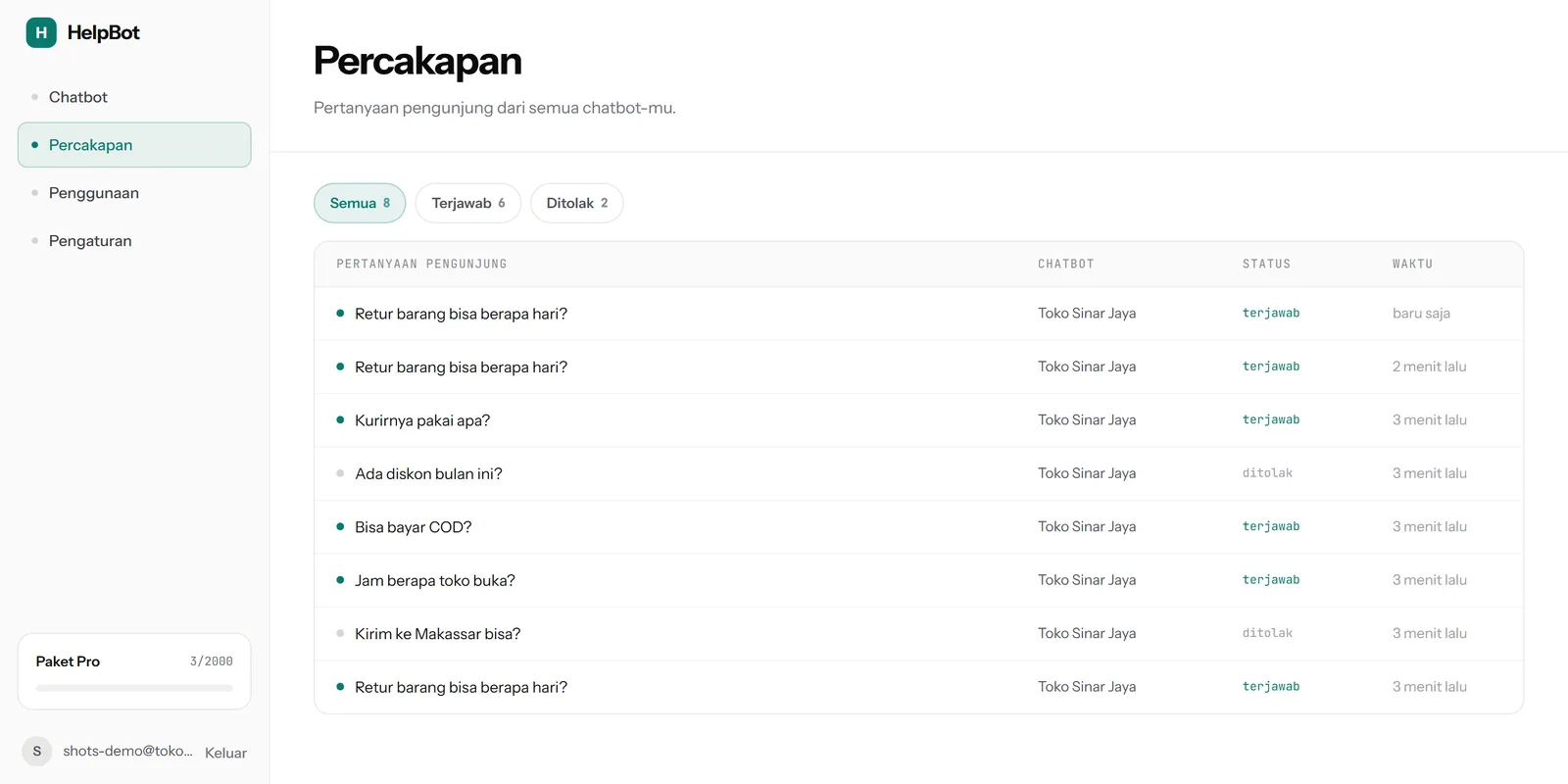Click Toko Sinar Jaya in Jam berapa row
This screenshot has width=1568, height=784.
[x=1087, y=580]
